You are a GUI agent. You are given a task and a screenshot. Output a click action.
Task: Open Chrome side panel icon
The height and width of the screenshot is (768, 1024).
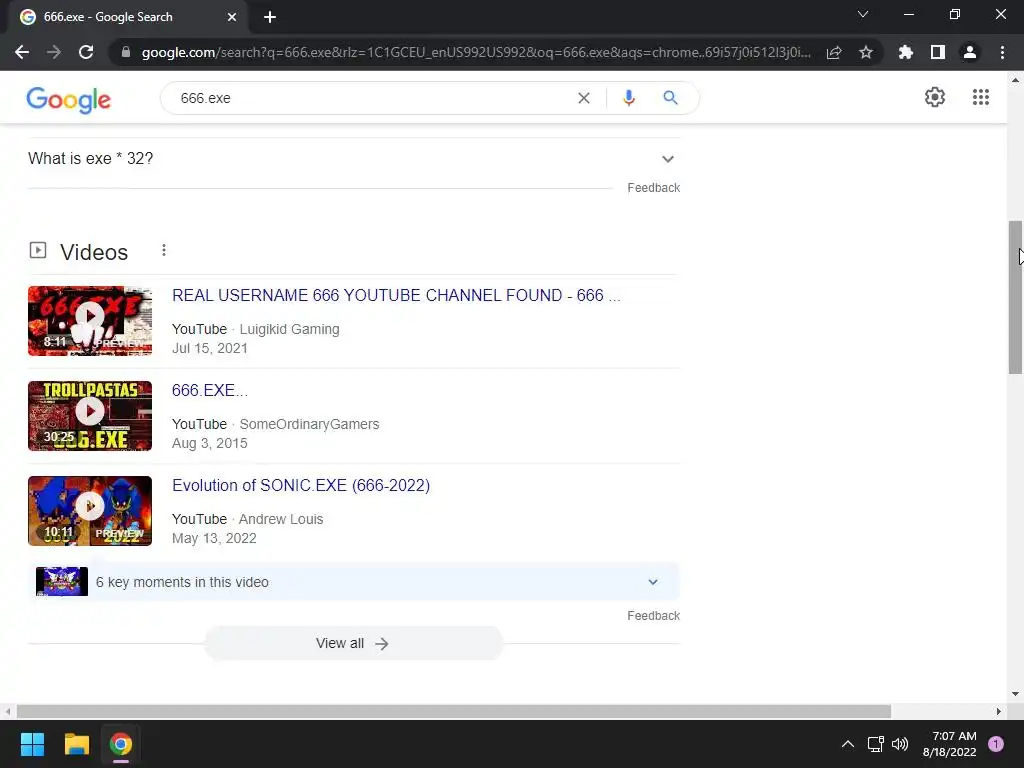coord(938,52)
